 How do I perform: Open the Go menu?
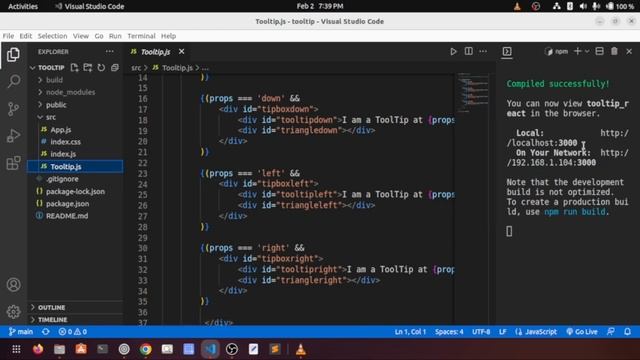coord(99,36)
